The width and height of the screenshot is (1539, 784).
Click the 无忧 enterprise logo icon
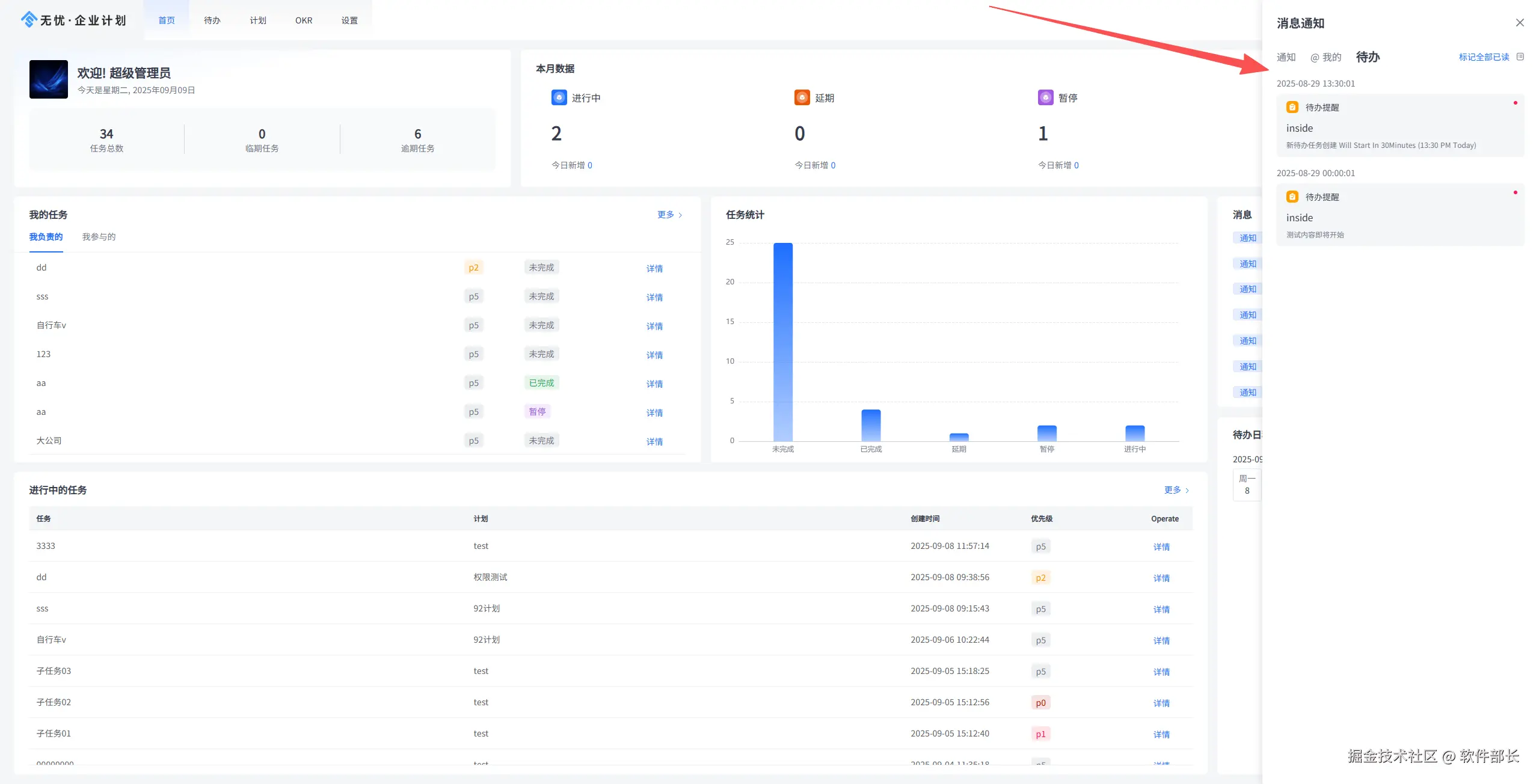(29, 20)
